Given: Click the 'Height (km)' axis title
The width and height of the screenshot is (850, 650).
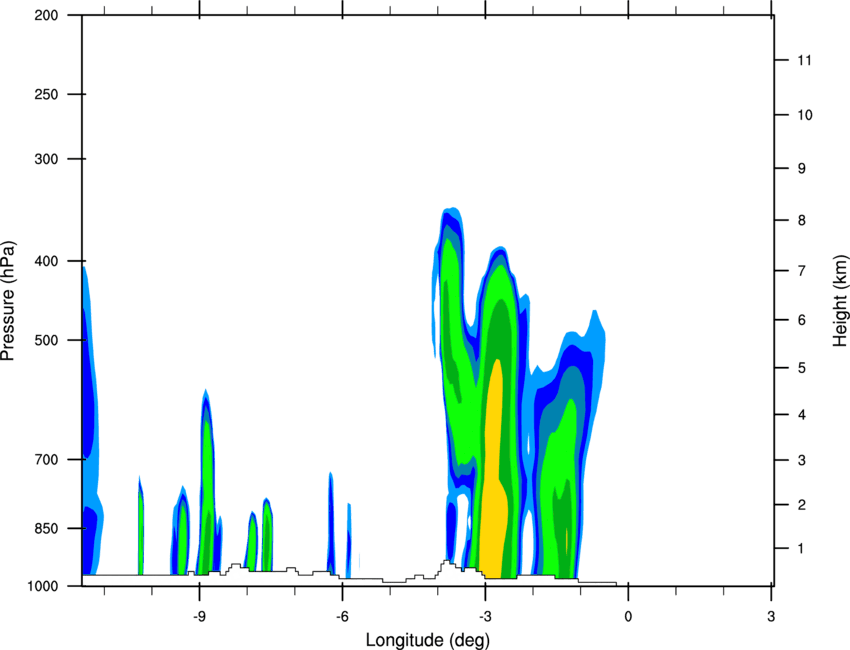Looking at the screenshot, I should tap(841, 300).
